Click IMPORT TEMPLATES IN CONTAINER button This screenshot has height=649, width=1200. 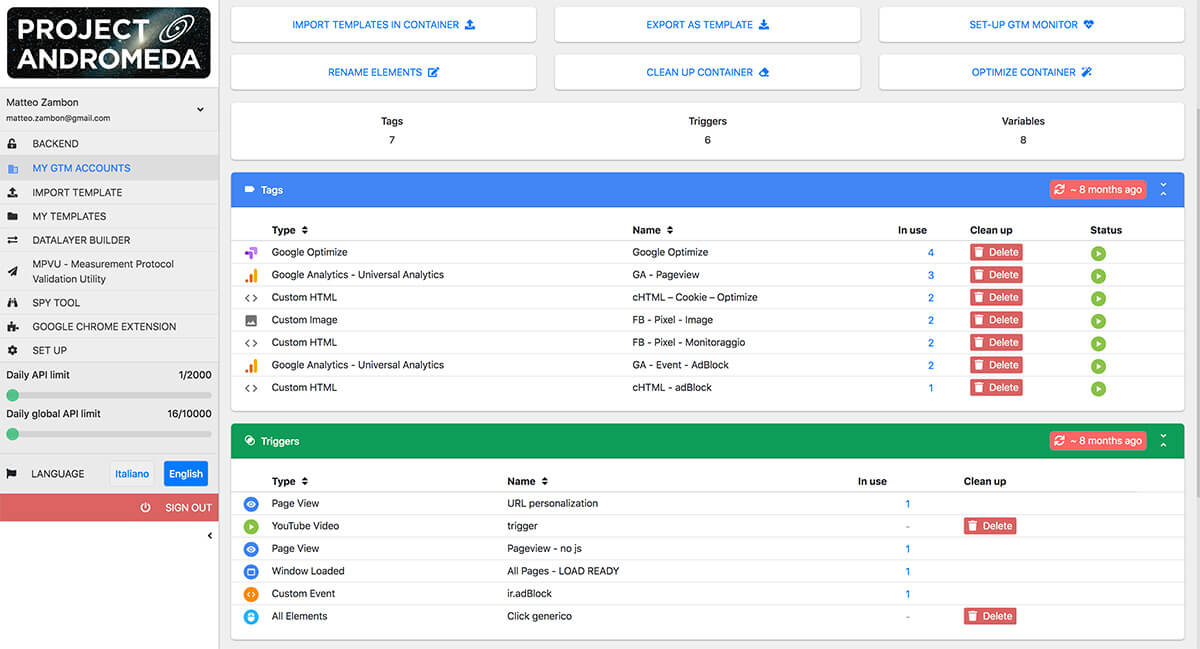pos(383,25)
